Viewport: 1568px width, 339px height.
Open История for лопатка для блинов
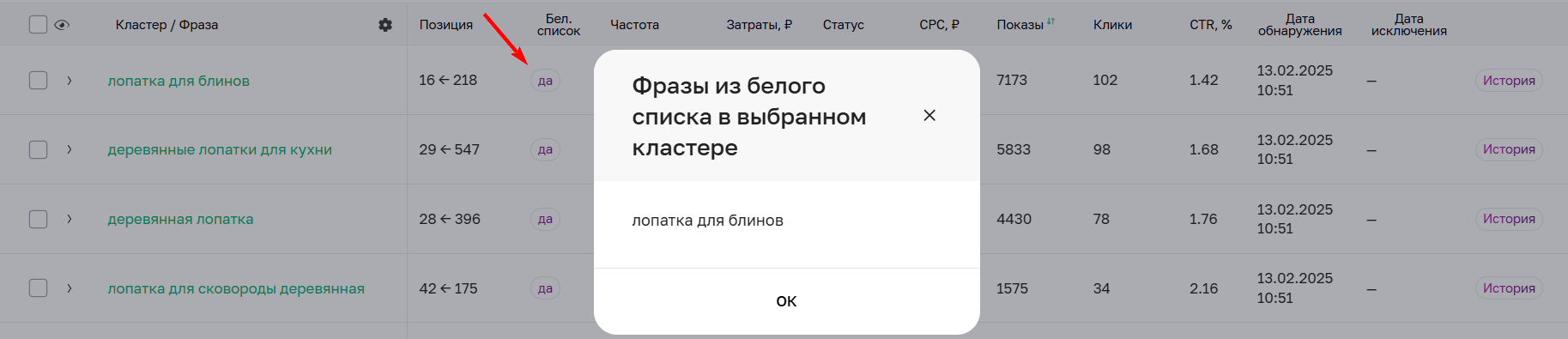pyautogui.click(x=1509, y=81)
